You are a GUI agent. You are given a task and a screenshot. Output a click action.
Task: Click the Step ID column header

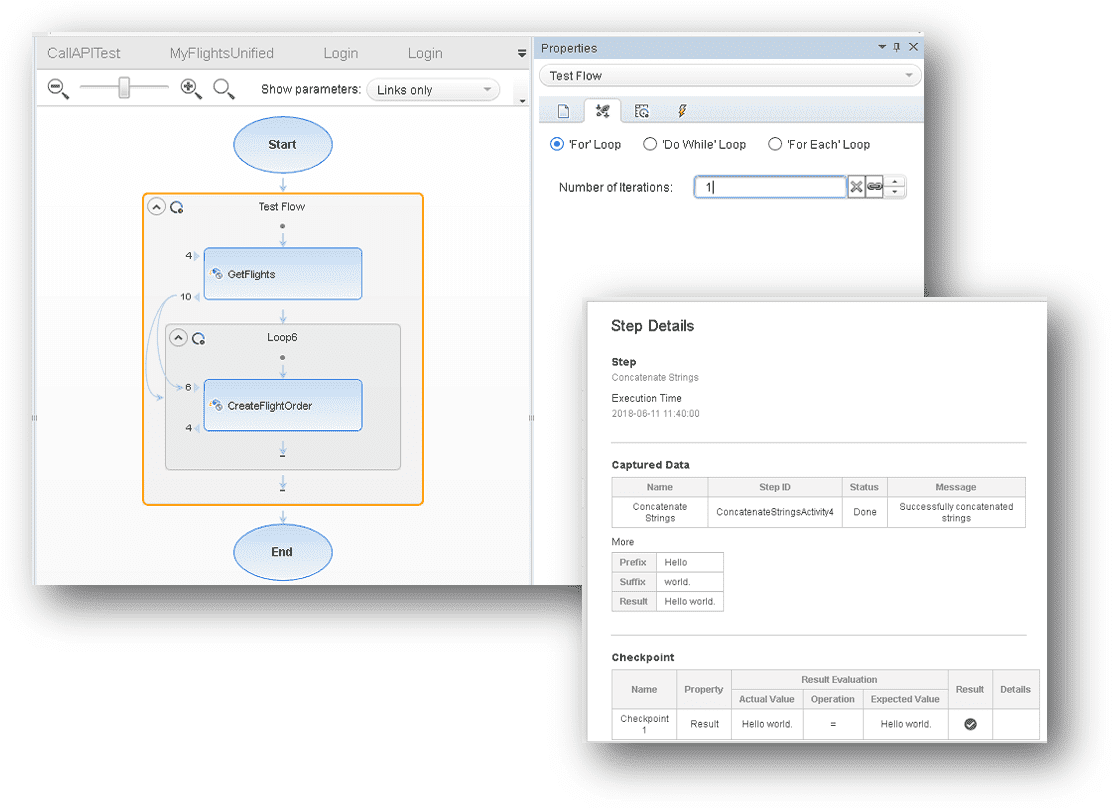(x=774, y=487)
